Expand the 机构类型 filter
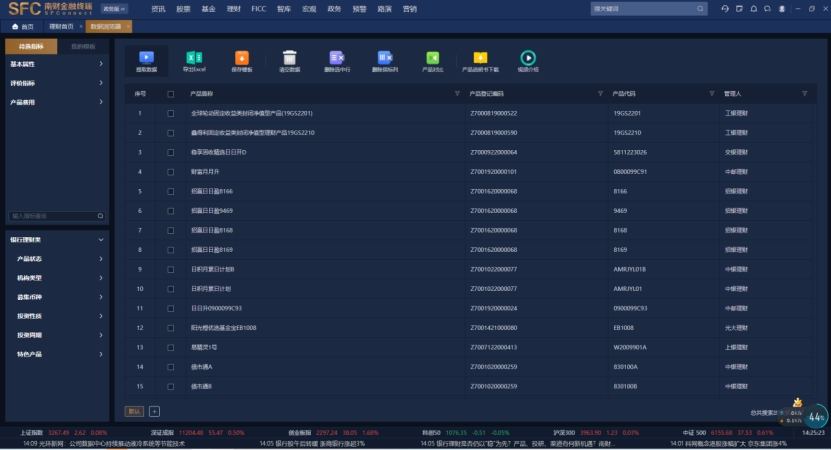 point(56,278)
